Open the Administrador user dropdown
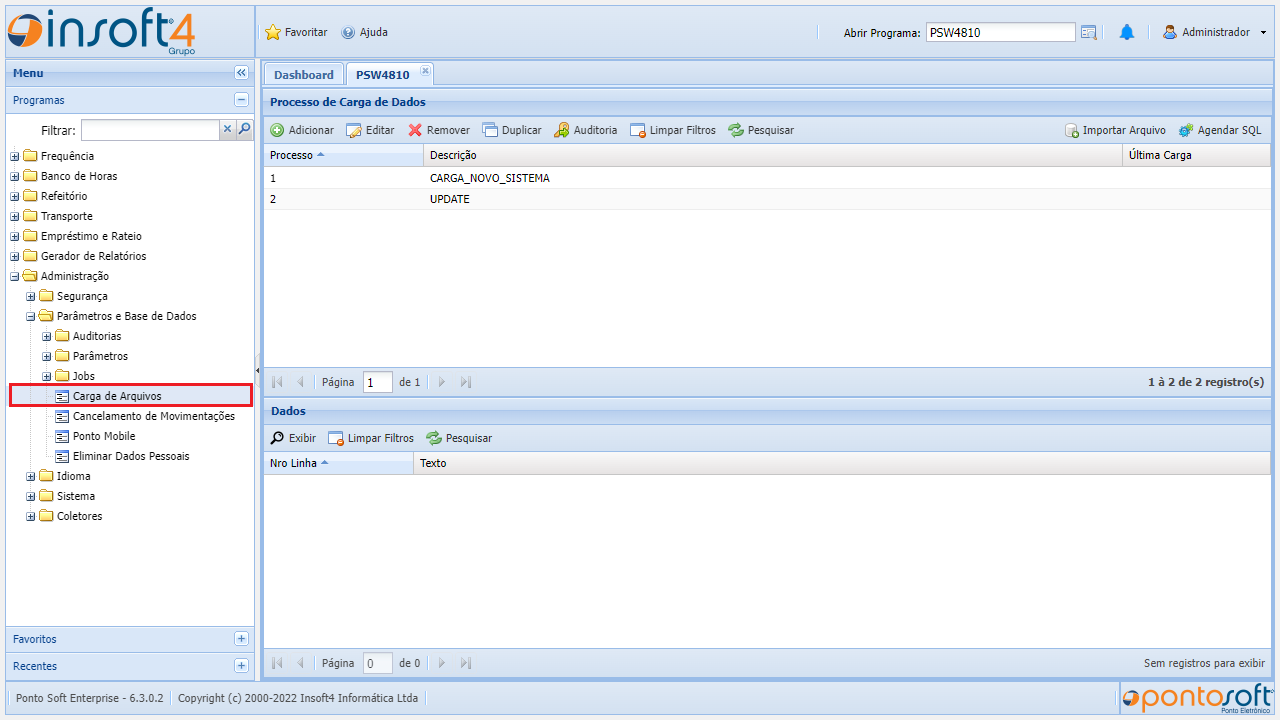The height and width of the screenshot is (720, 1280). tap(1215, 32)
